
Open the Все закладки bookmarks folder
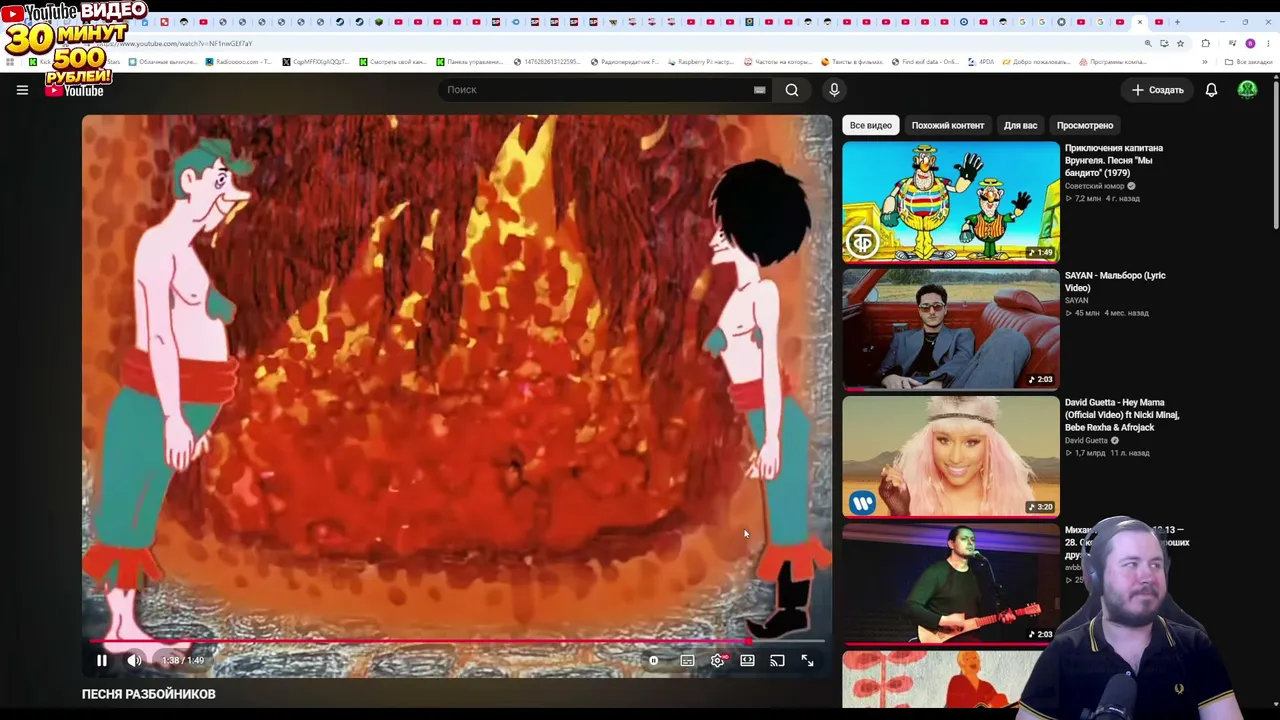pos(1249,62)
